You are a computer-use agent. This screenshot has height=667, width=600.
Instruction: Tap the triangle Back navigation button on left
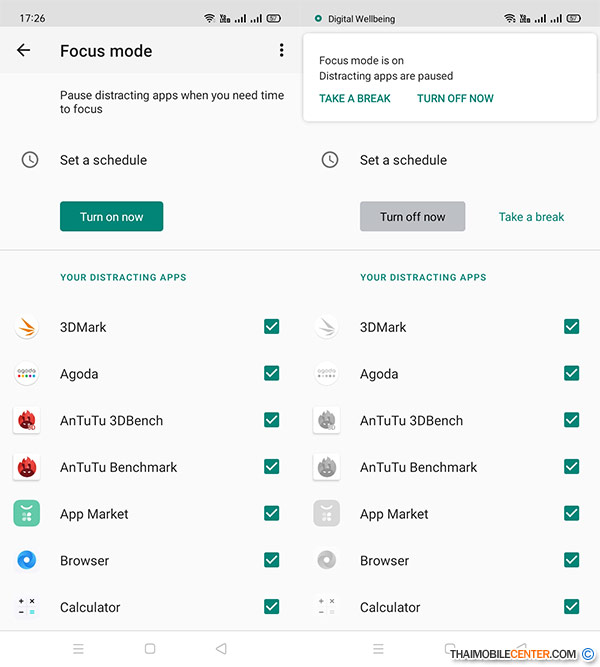tap(221, 649)
